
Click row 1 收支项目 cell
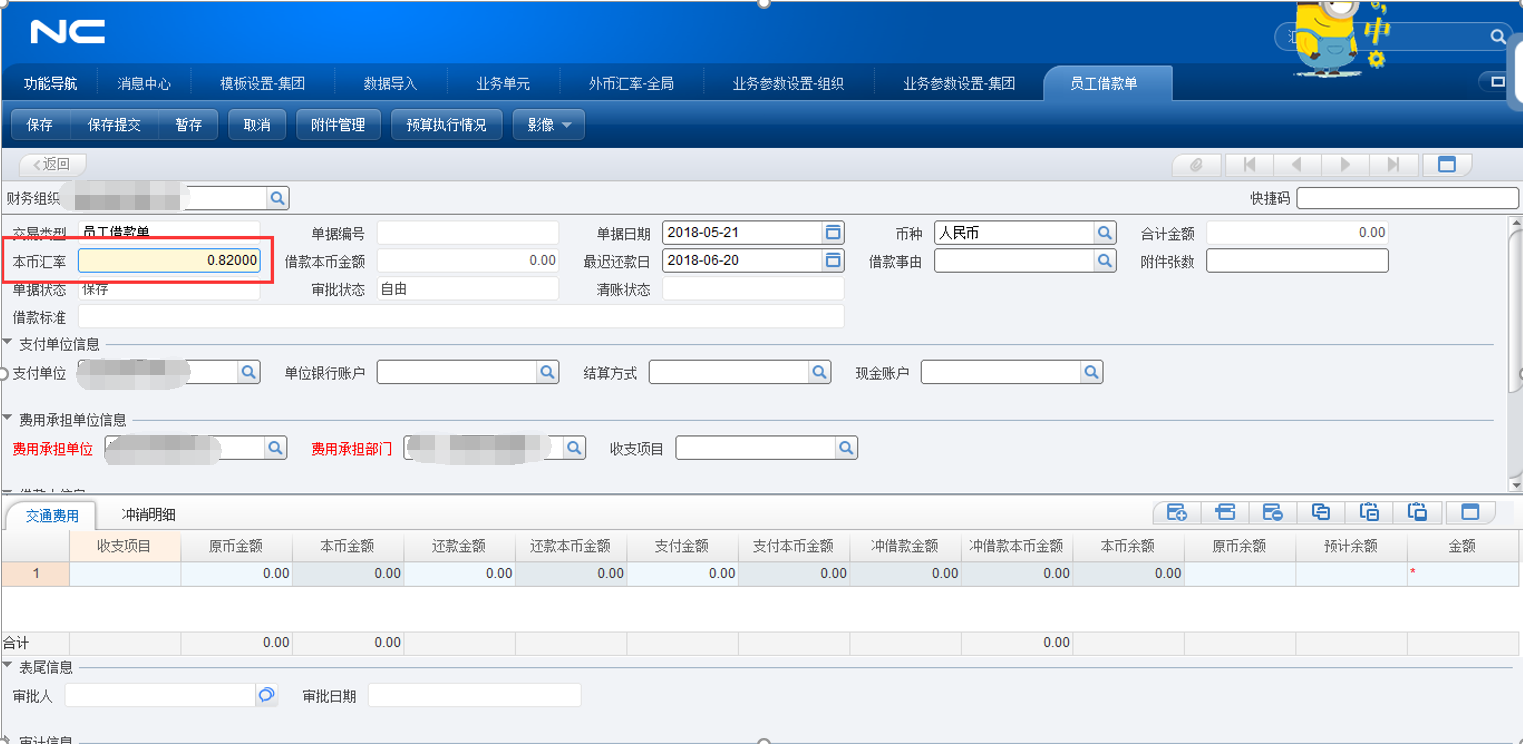coord(125,574)
